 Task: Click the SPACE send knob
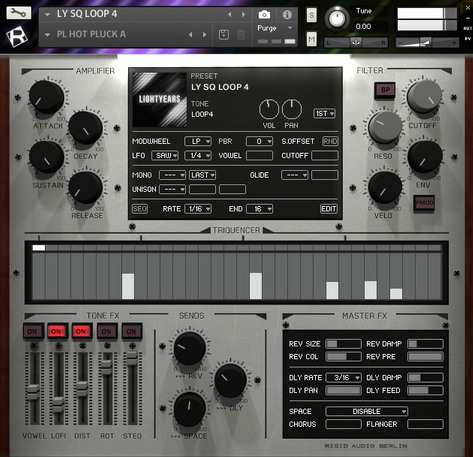tap(189, 409)
